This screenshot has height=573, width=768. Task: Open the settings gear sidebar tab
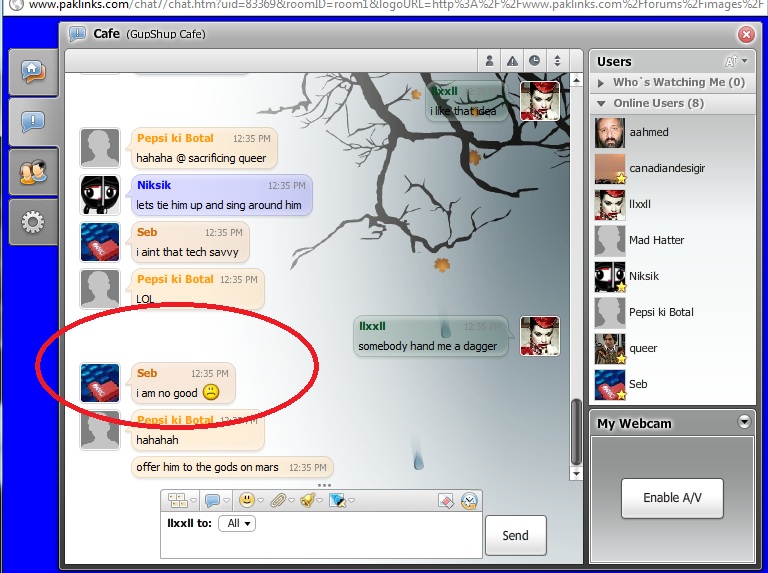(x=33, y=222)
